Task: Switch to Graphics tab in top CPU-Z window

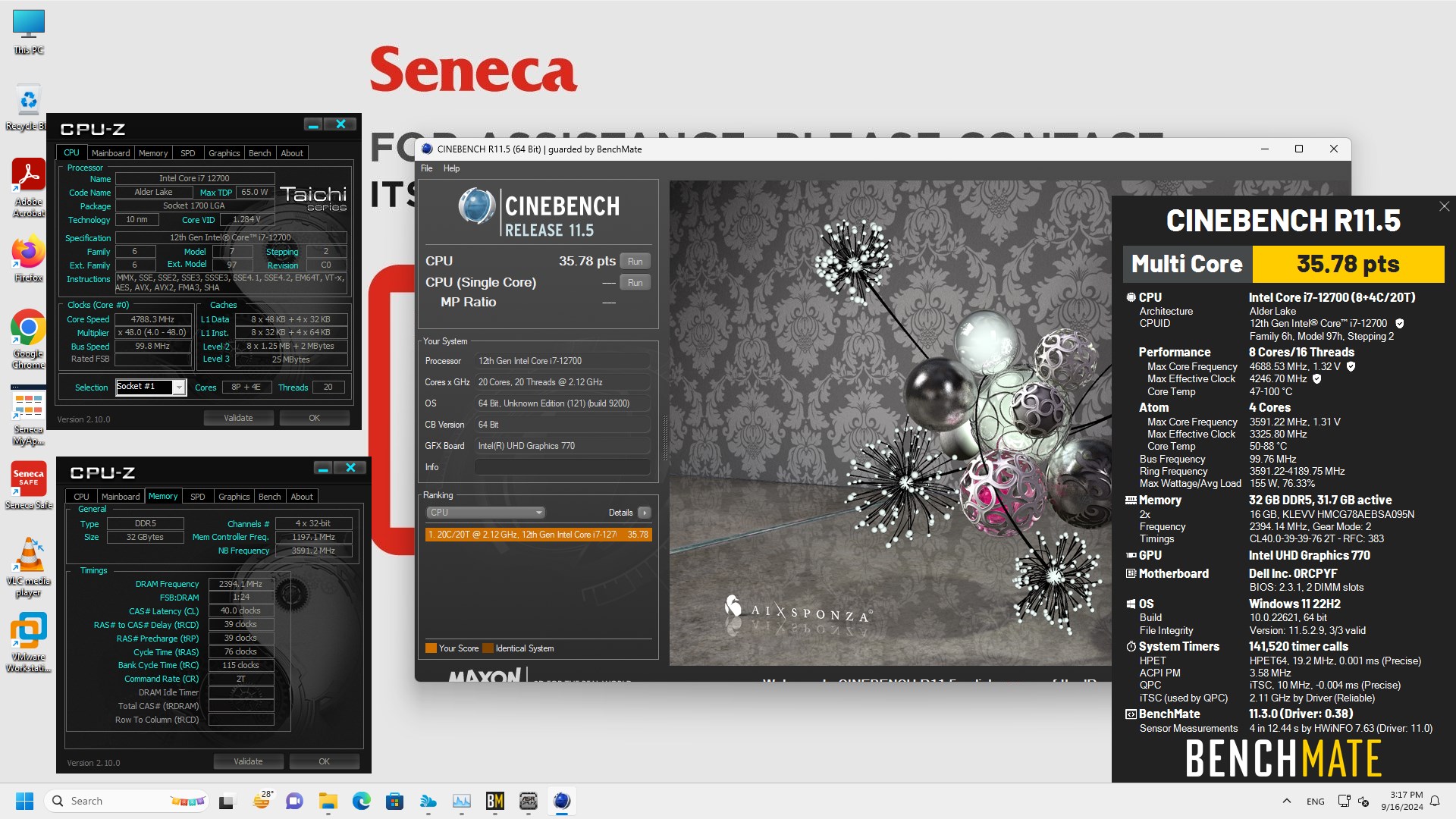Action: point(224,153)
